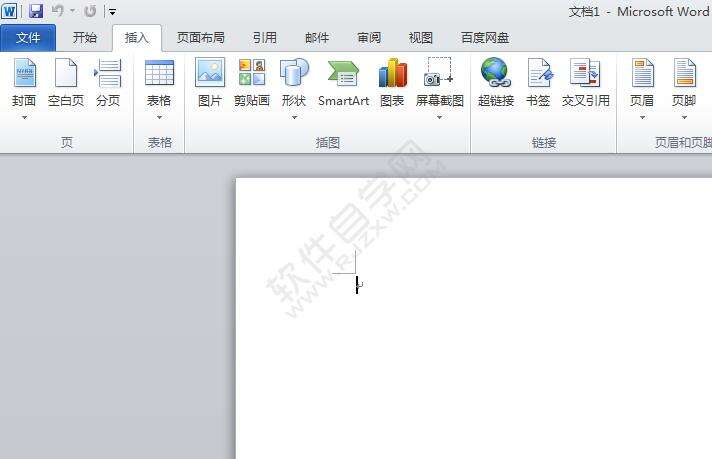Viewport: 712px width, 459px height.
Task: Open the 百度网盘 tab
Action: pyautogui.click(x=485, y=38)
